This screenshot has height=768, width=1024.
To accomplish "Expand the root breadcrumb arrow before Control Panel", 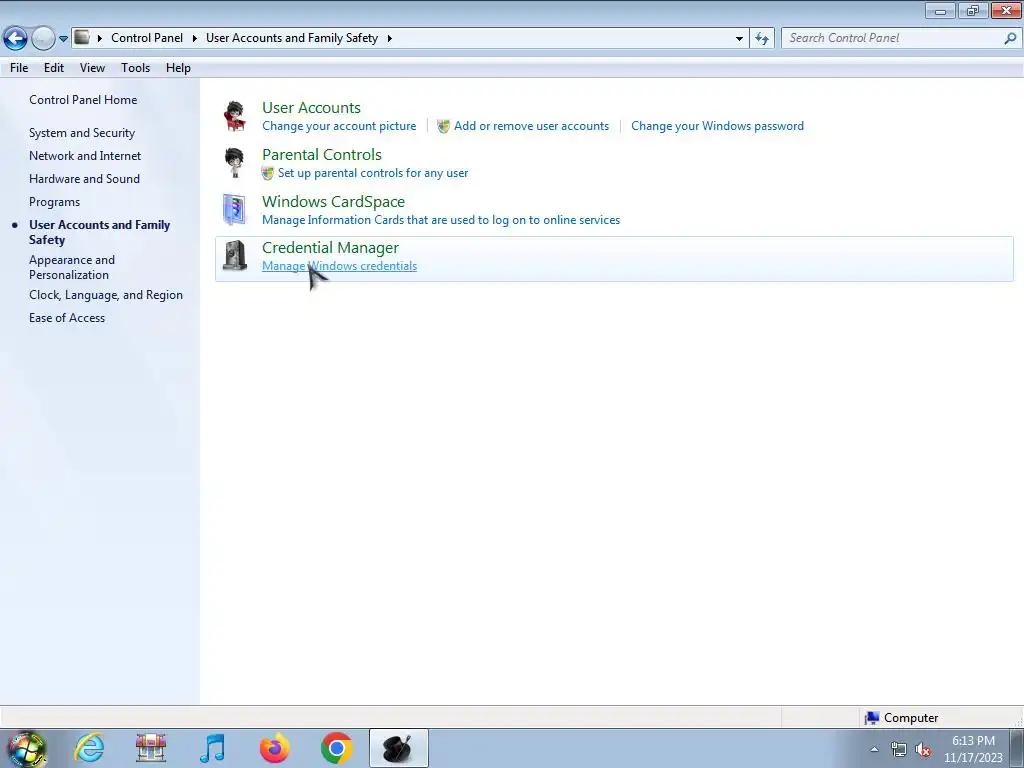I will coord(100,38).
